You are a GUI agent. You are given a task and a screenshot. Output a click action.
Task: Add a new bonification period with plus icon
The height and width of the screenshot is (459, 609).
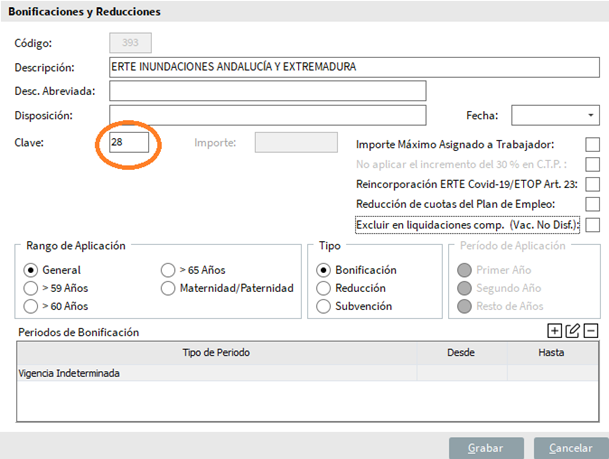tap(555, 331)
